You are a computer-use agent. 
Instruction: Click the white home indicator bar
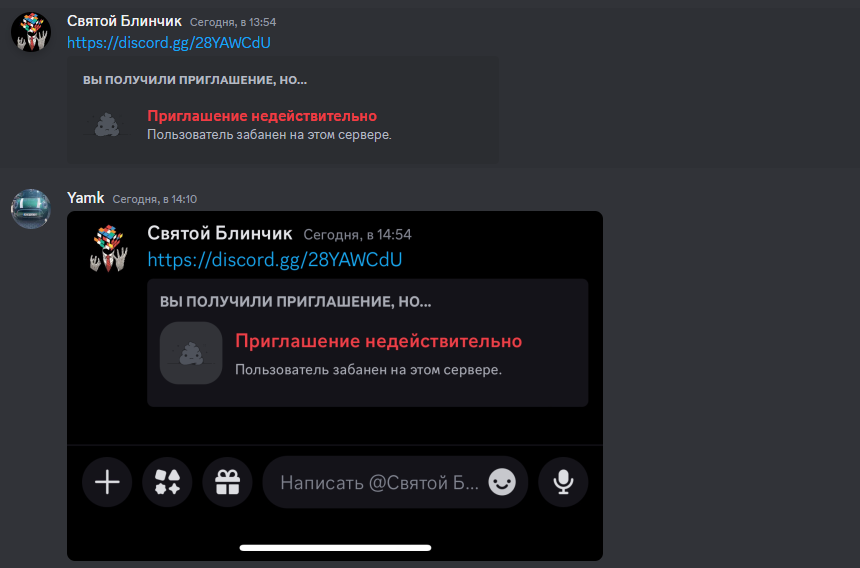click(335, 548)
